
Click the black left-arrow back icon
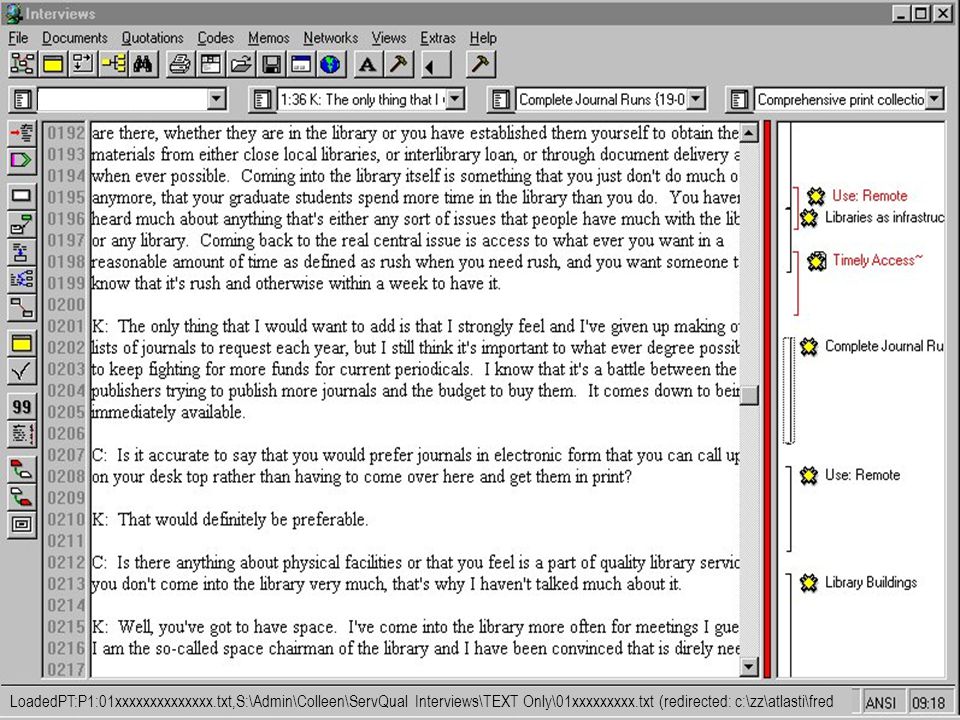click(x=436, y=64)
